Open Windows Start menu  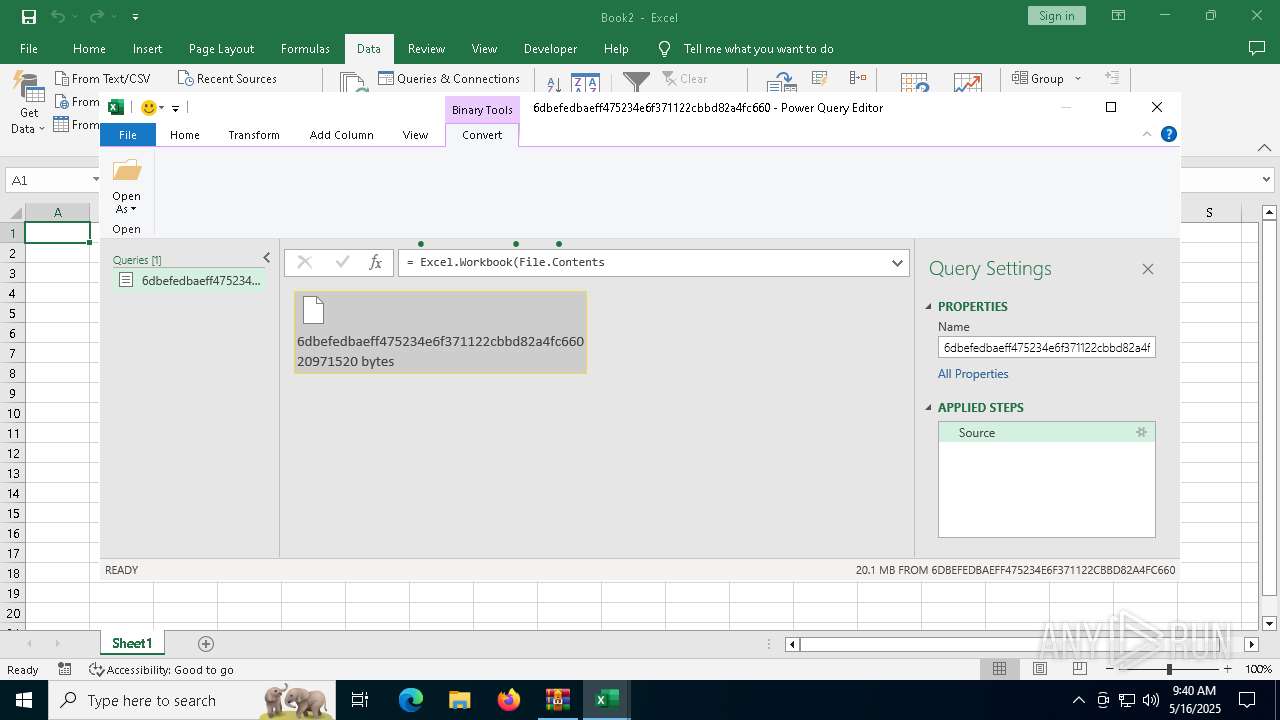(24, 700)
